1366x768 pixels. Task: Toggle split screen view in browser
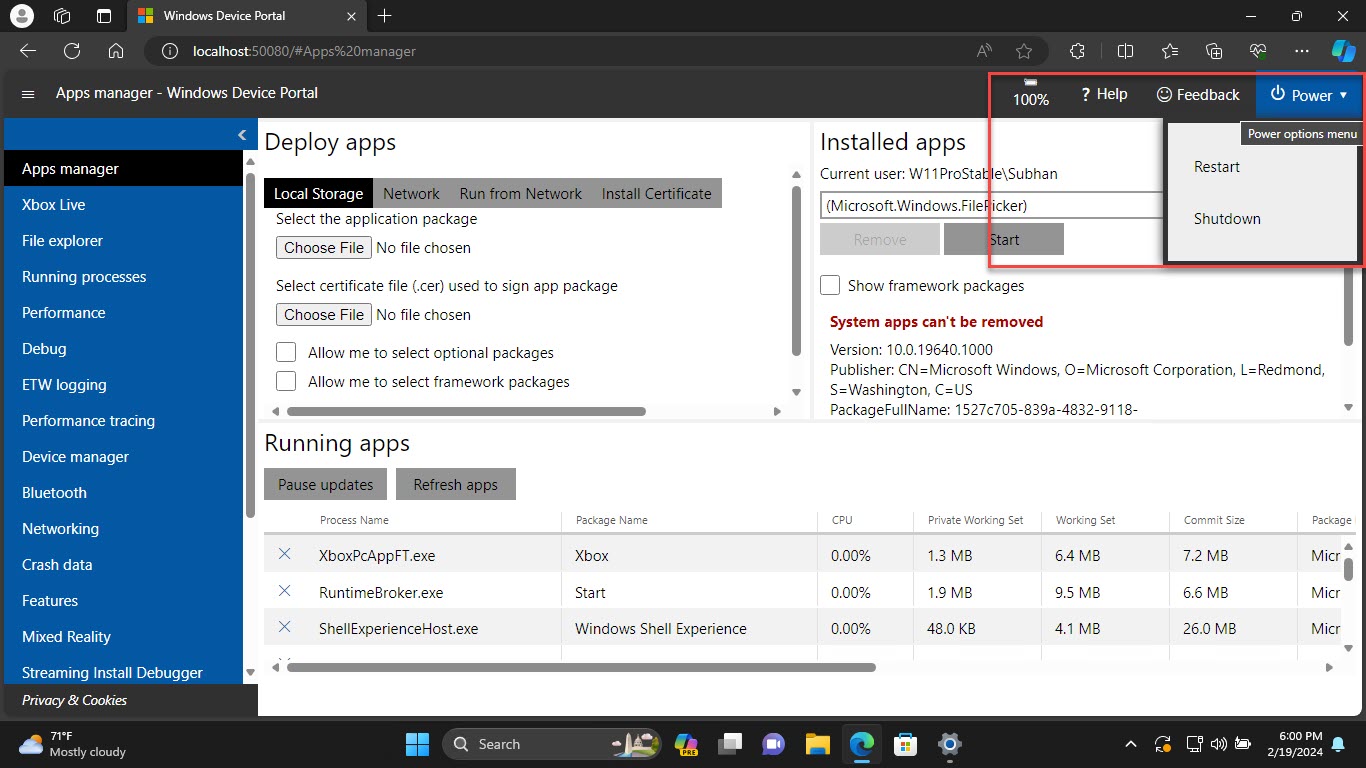1125,51
